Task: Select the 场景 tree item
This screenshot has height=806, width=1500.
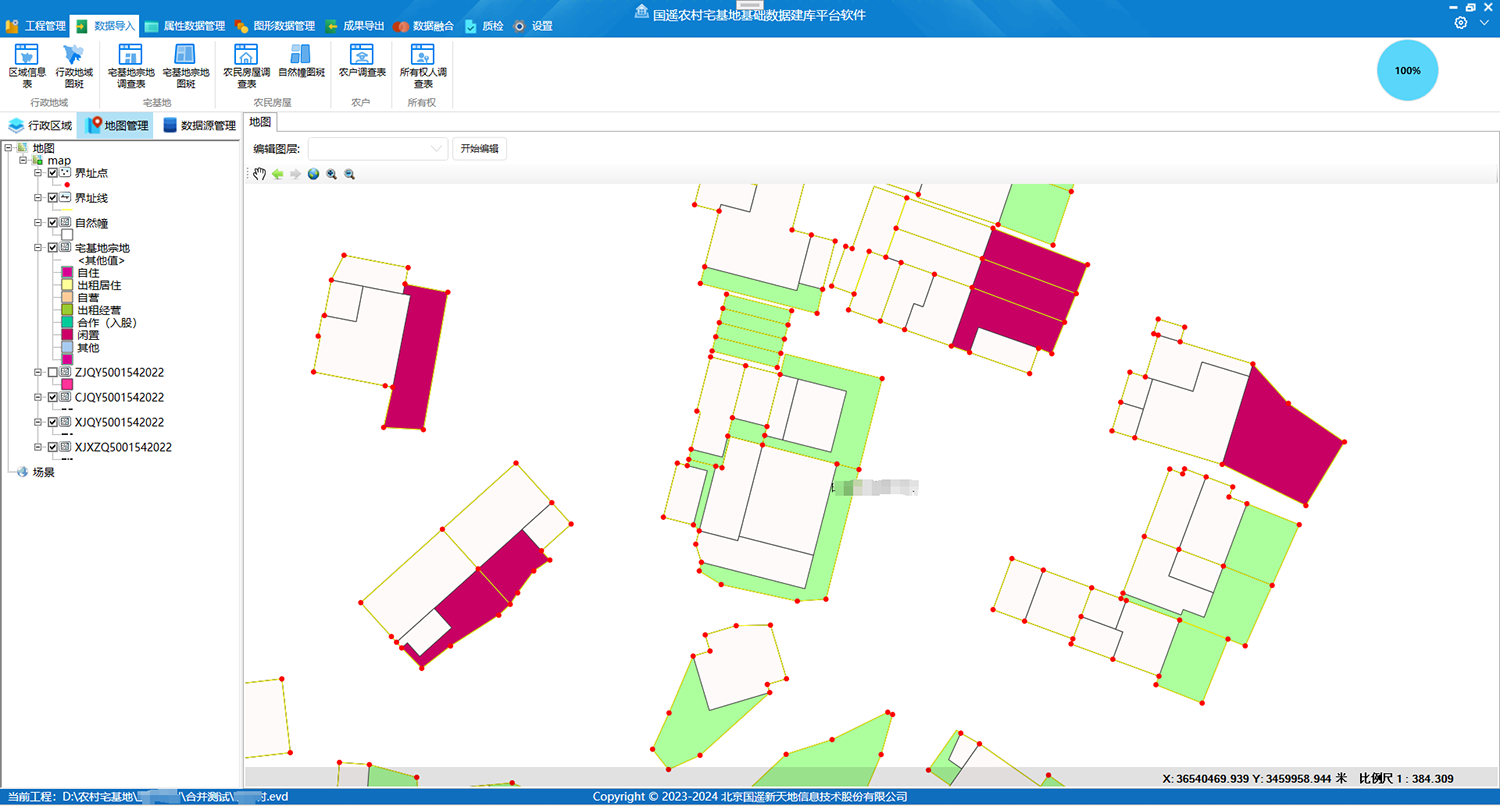Action: [x=43, y=472]
